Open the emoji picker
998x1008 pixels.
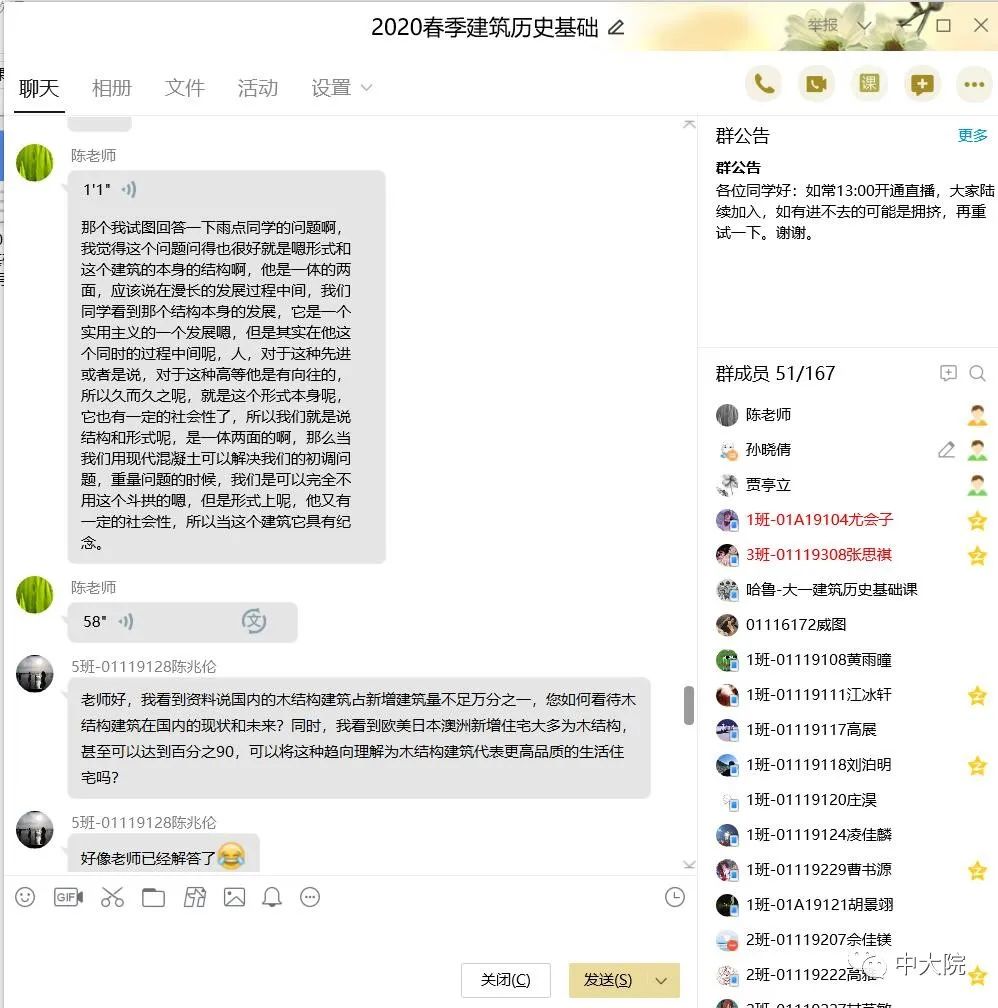coord(25,897)
